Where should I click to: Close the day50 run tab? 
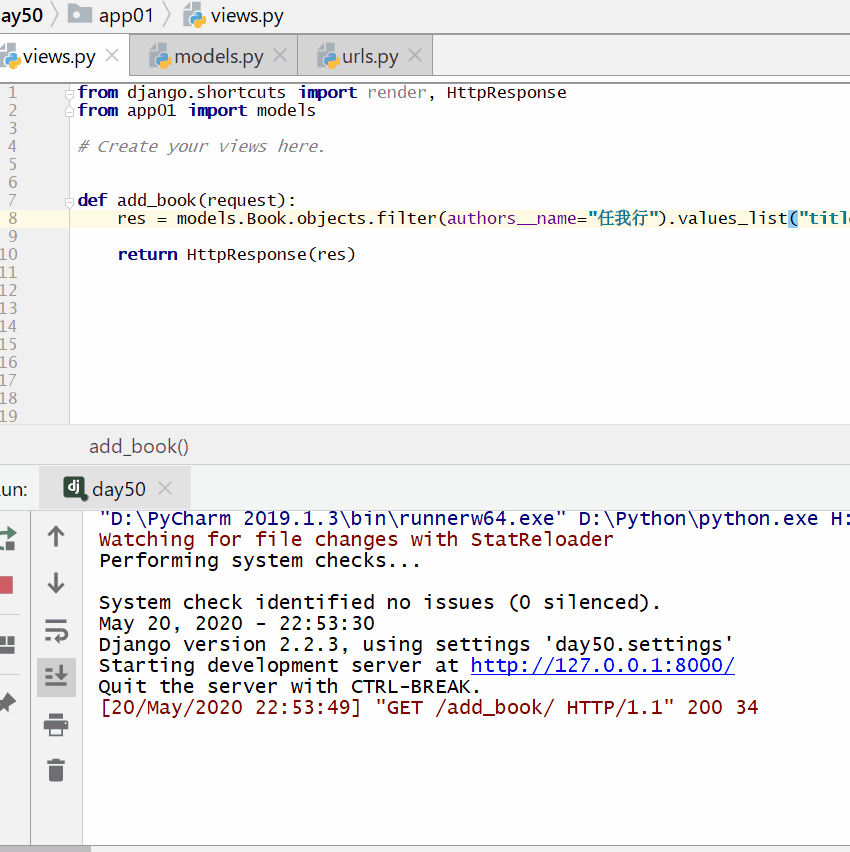pos(166,488)
